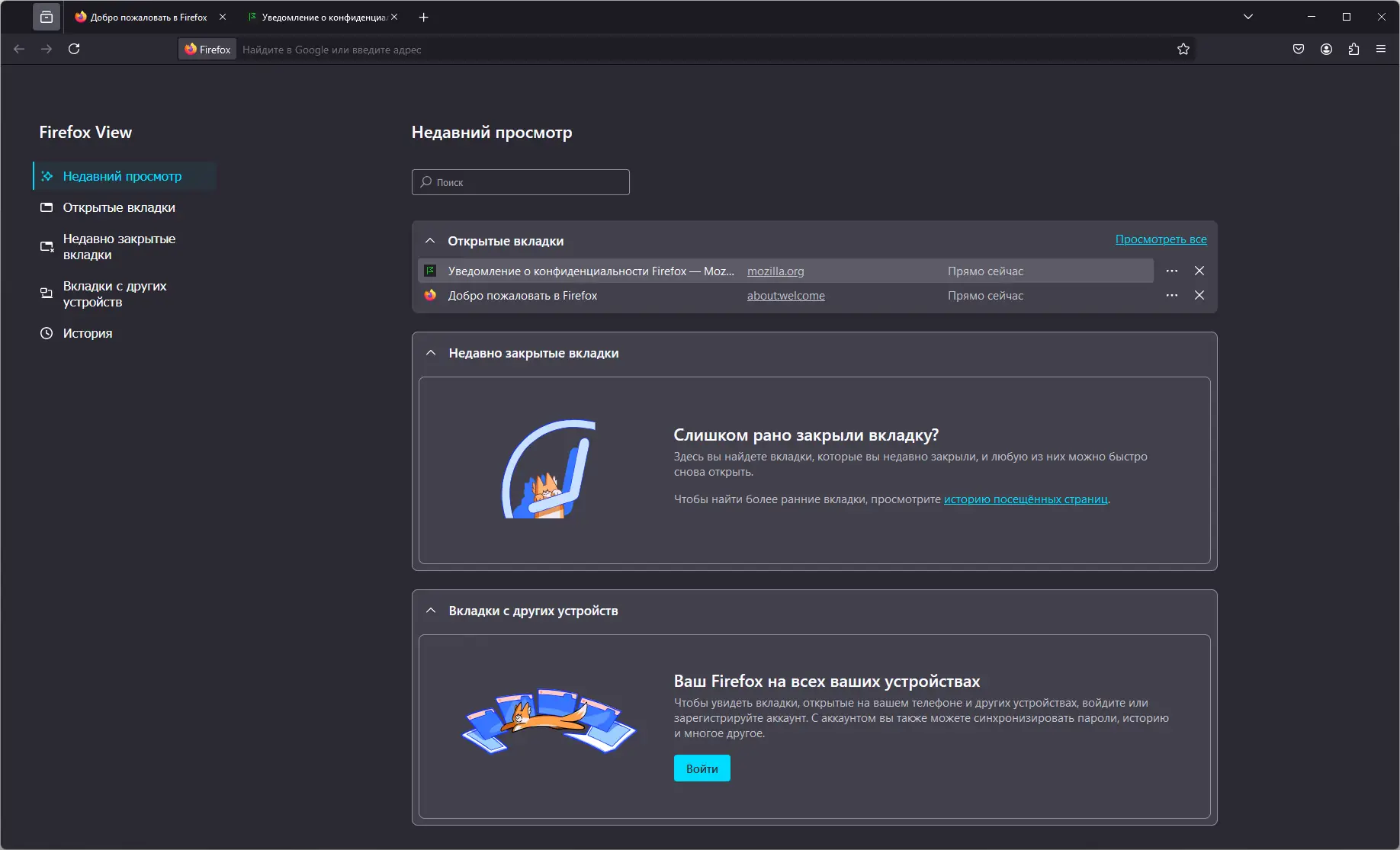Open the new tab plus button
The image size is (1400, 850).
[x=424, y=17]
